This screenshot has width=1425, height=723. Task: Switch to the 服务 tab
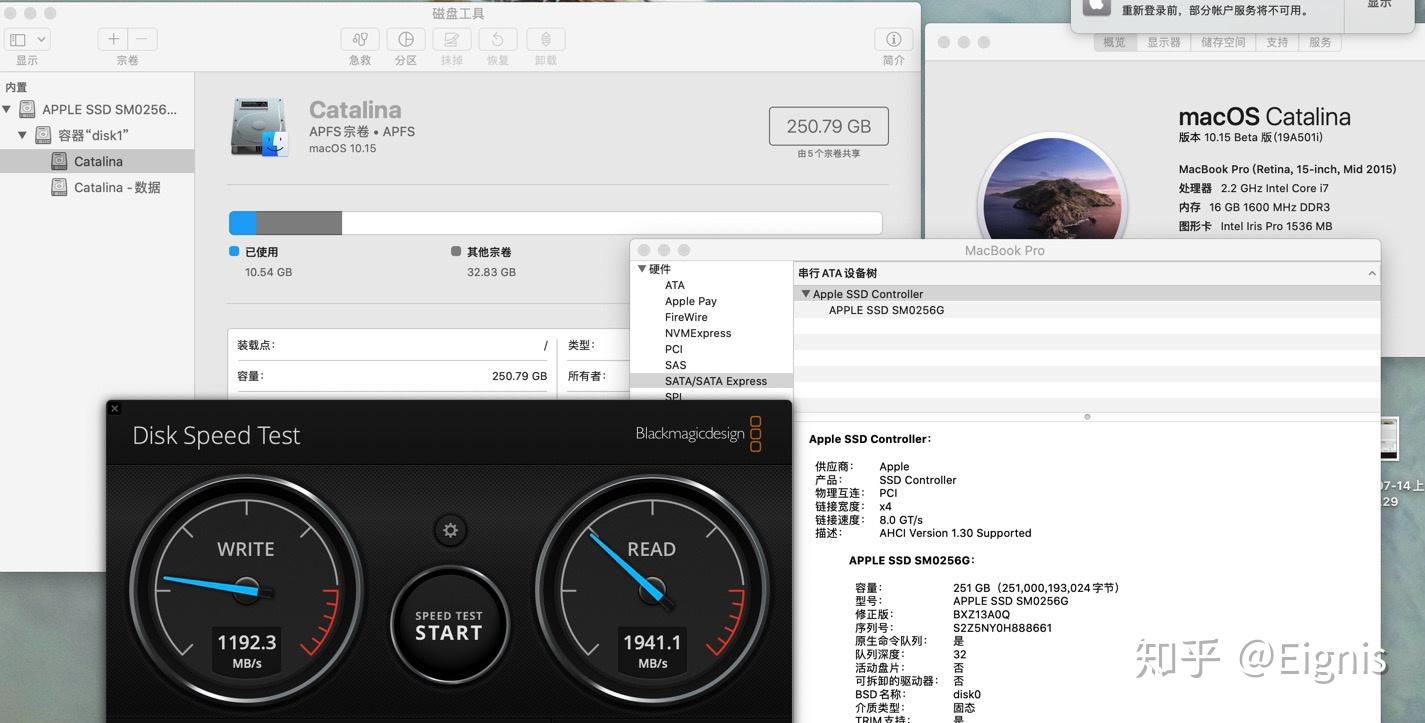(x=1320, y=42)
